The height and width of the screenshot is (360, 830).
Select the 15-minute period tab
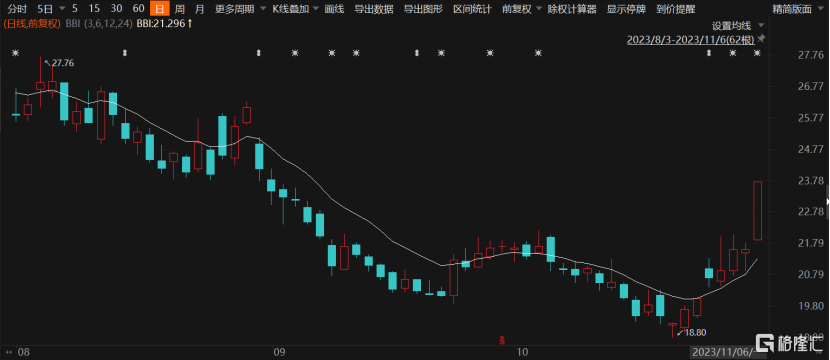pyautogui.click(x=94, y=9)
